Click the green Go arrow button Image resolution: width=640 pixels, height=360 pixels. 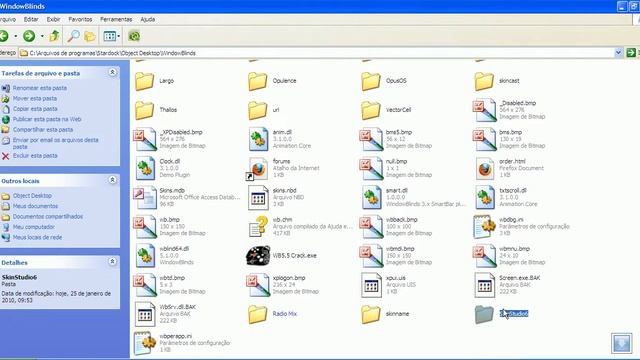[x=631, y=53]
